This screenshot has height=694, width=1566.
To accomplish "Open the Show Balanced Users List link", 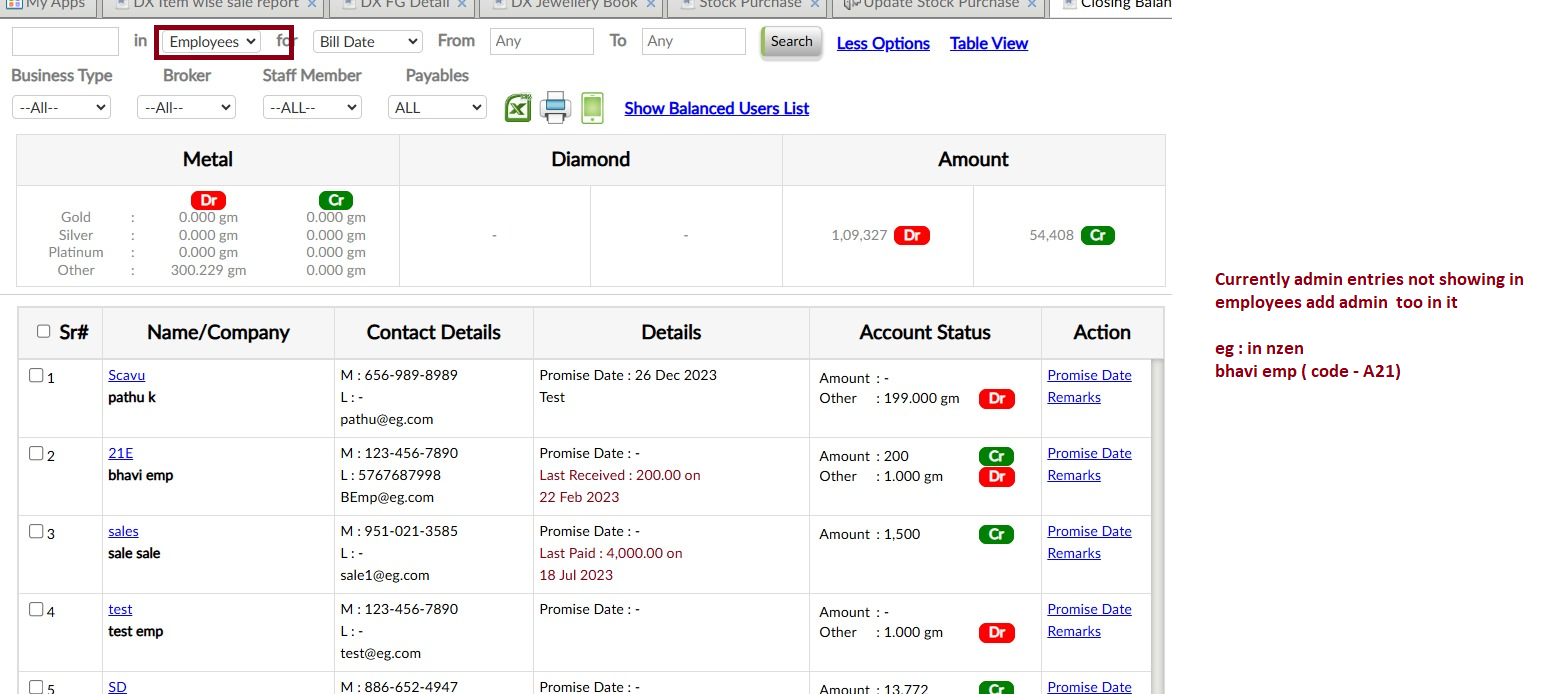I will coord(716,108).
